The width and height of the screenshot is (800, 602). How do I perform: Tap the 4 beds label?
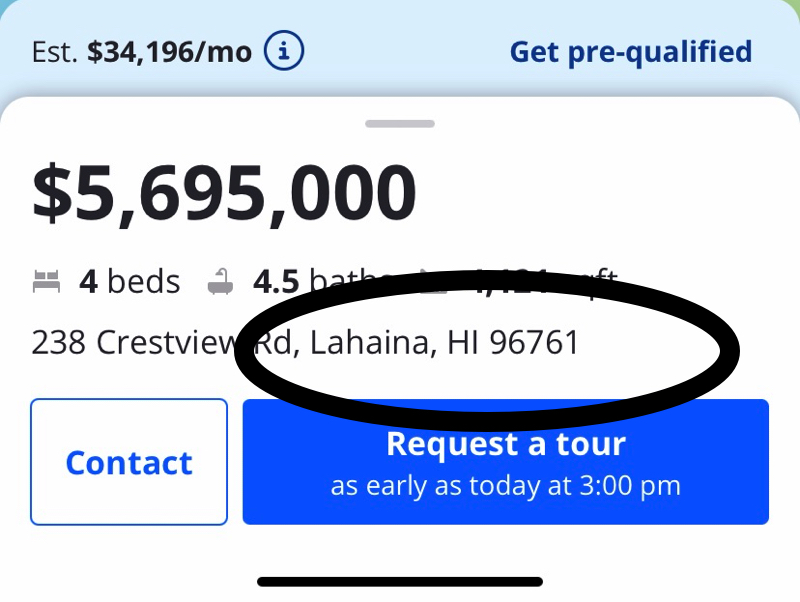128,281
